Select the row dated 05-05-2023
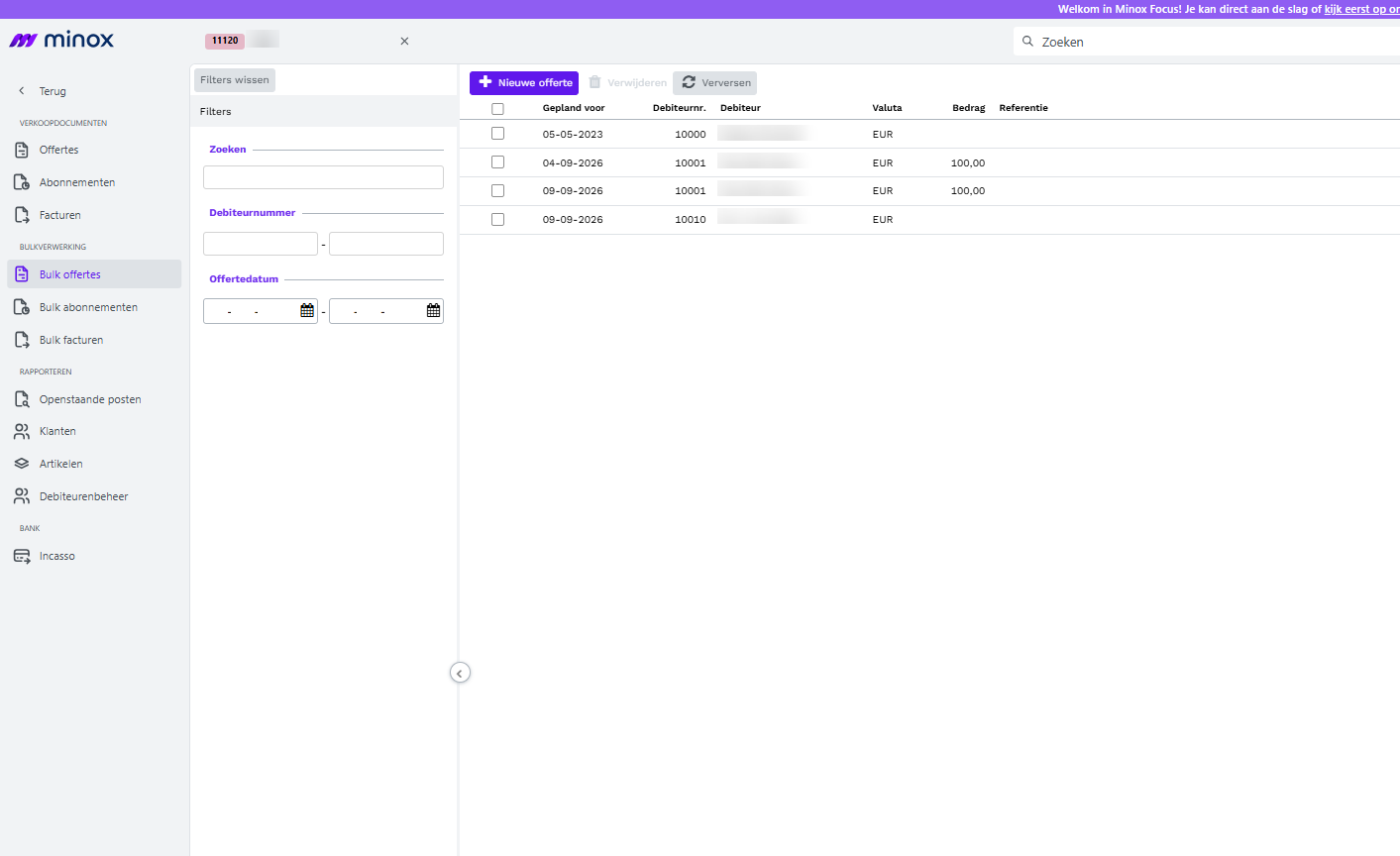This screenshot has width=1400, height=856. [497, 134]
